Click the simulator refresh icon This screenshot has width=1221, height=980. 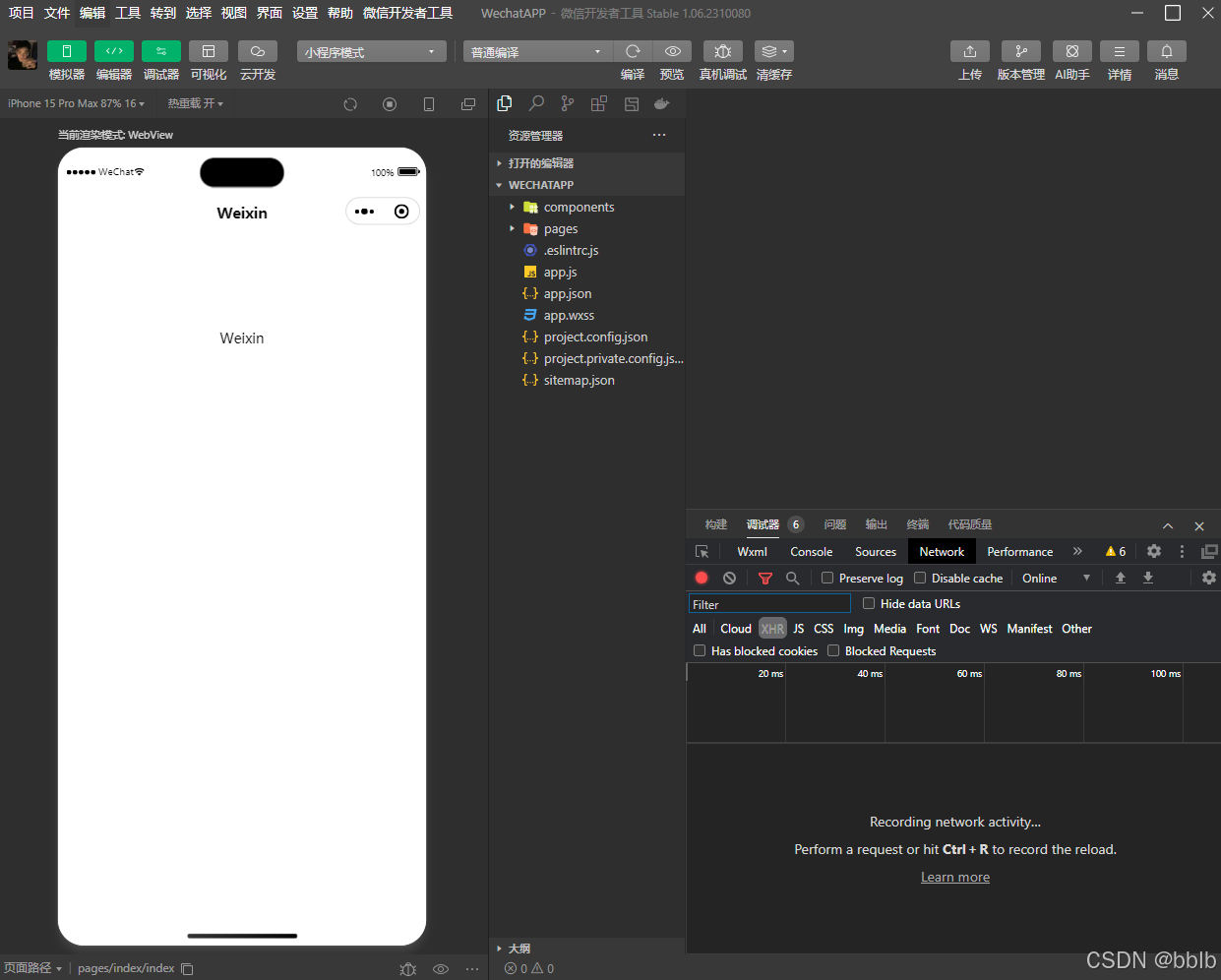click(x=350, y=104)
